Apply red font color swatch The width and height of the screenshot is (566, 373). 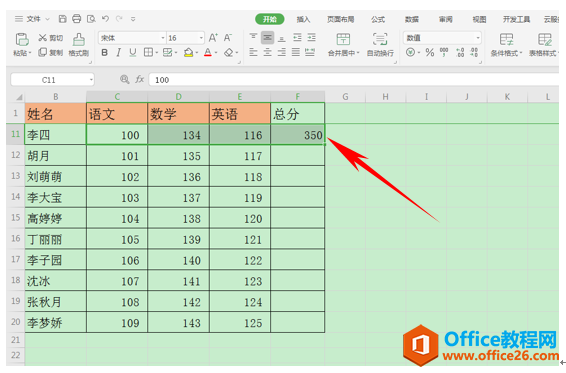click(208, 53)
